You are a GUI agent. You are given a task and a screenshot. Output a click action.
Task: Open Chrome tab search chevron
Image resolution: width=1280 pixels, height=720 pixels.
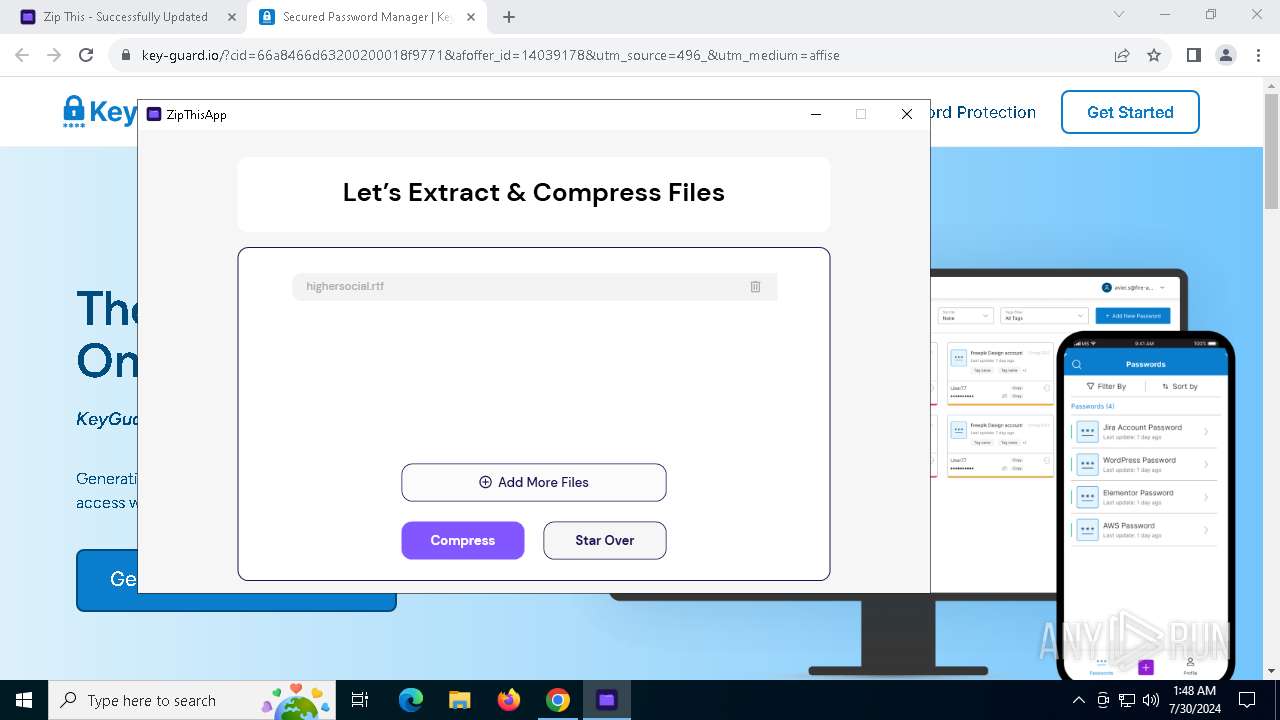[x=1119, y=14]
